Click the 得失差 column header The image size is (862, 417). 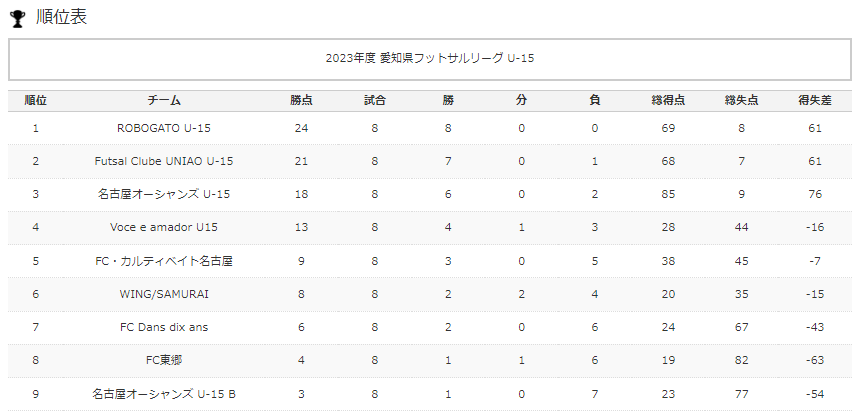815,101
